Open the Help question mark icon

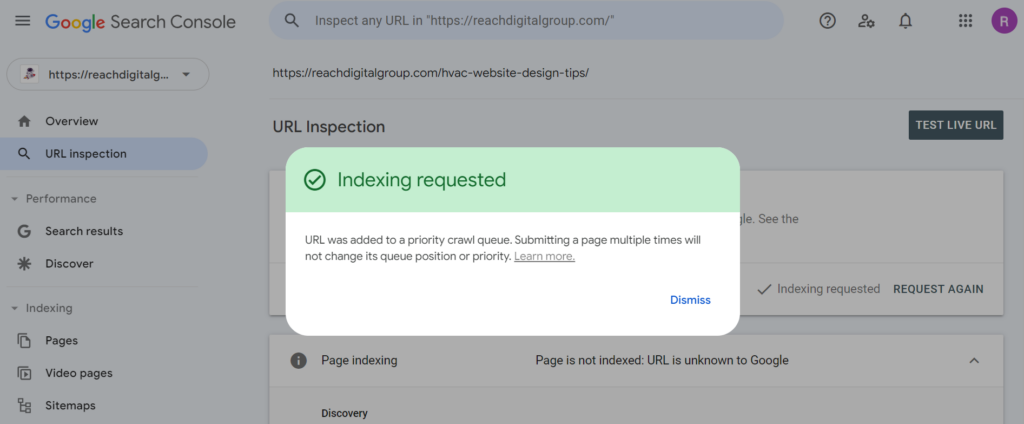pyautogui.click(x=827, y=21)
